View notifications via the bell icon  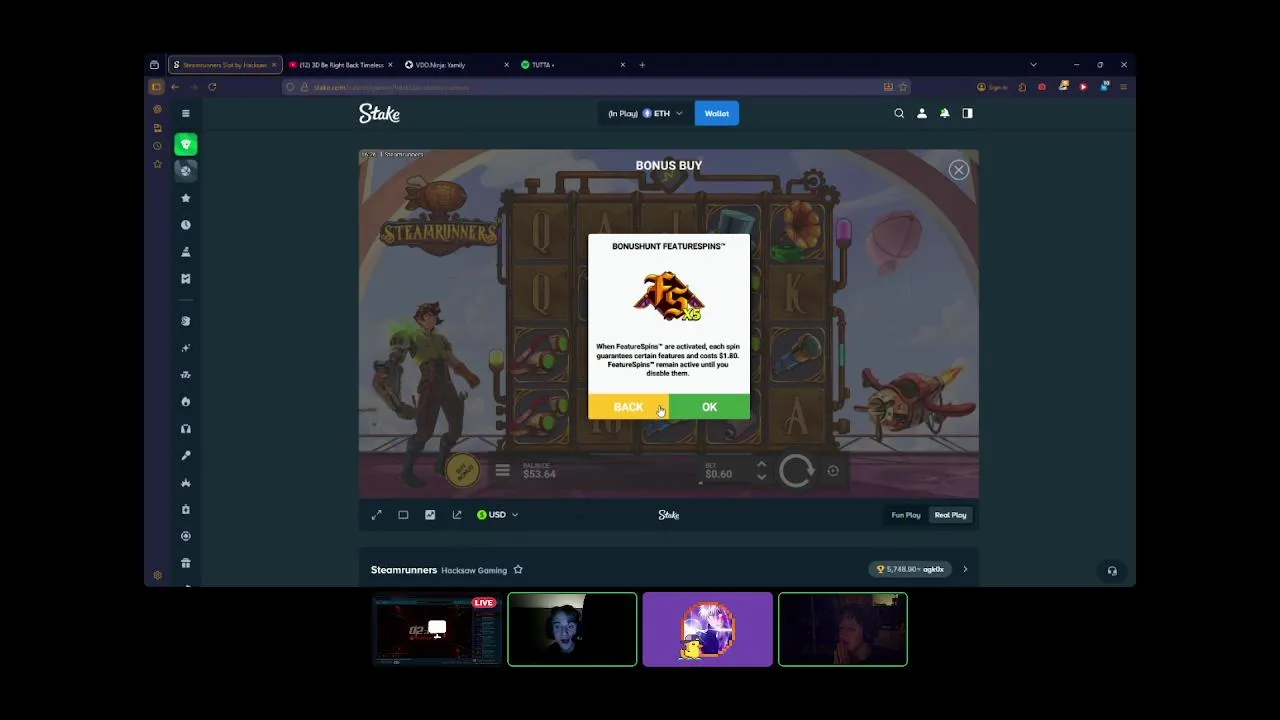[x=944, y=114]
